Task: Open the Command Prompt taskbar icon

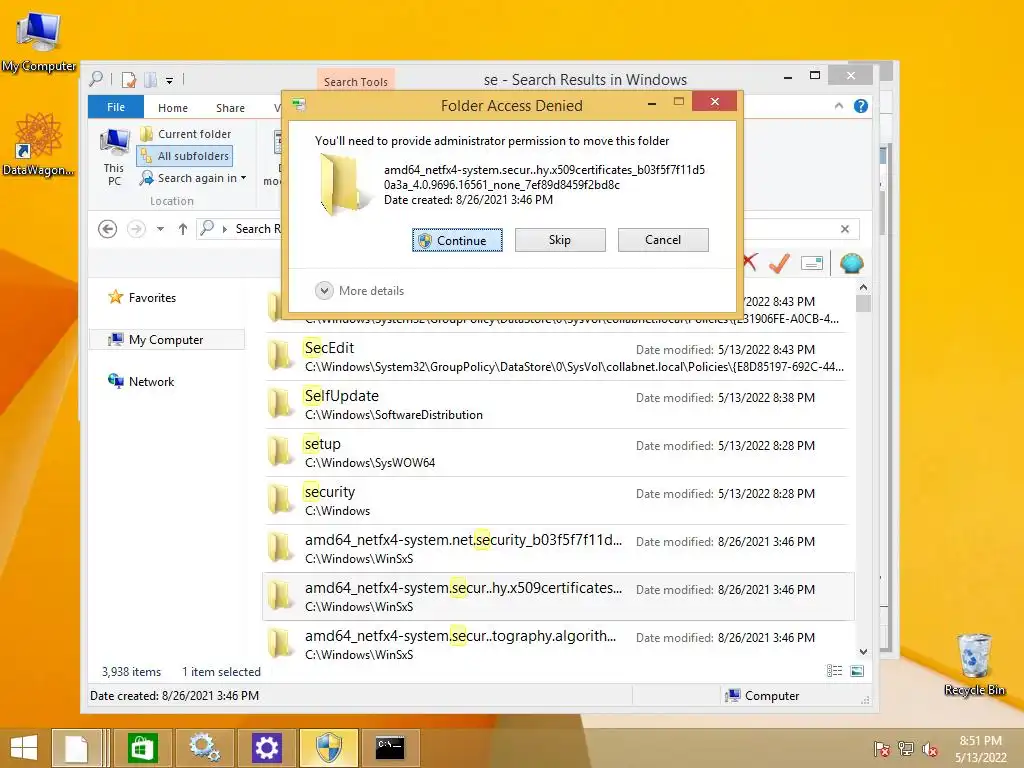Action: click(x=390, y=748)
